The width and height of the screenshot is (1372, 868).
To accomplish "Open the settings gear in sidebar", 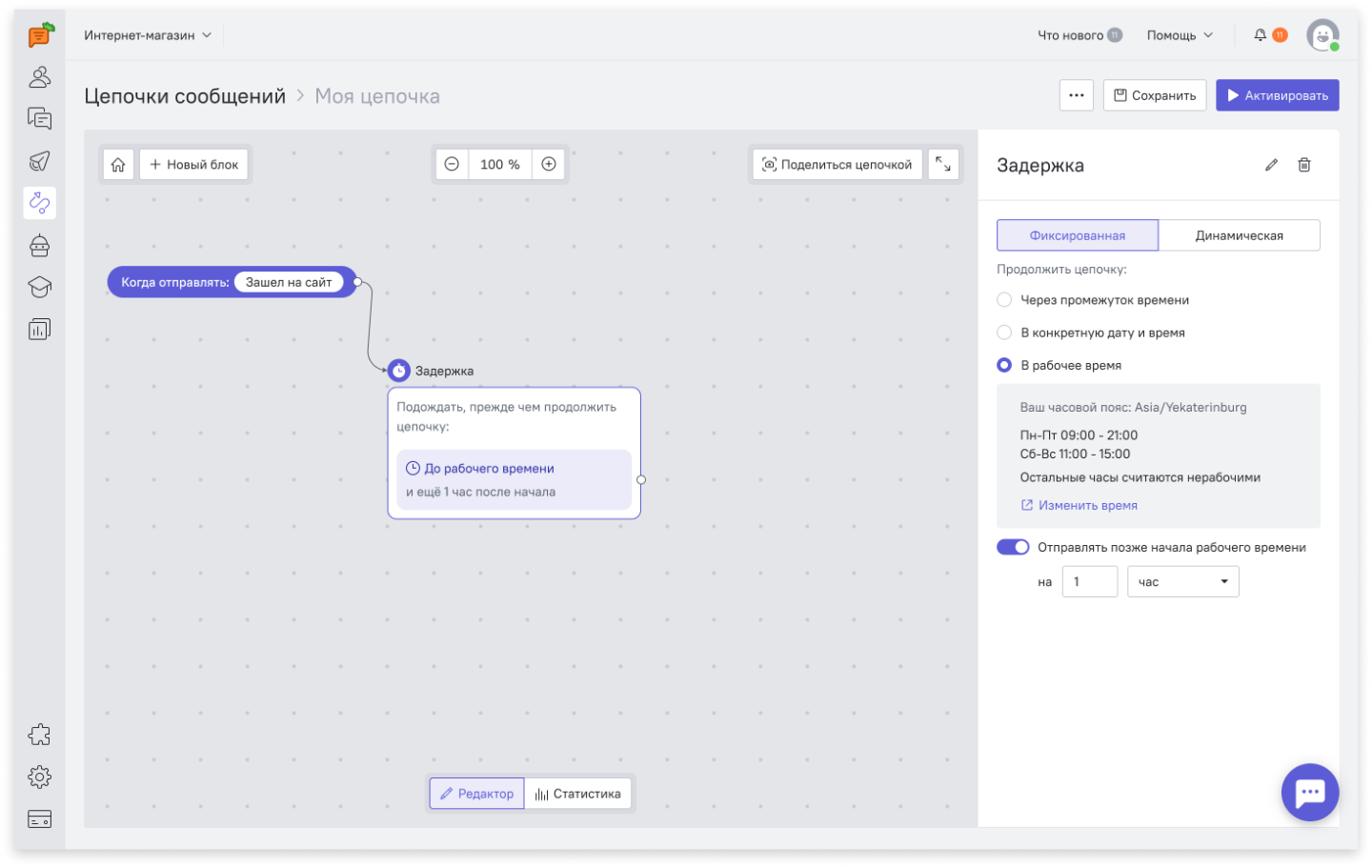I will [x=40, y=777].
